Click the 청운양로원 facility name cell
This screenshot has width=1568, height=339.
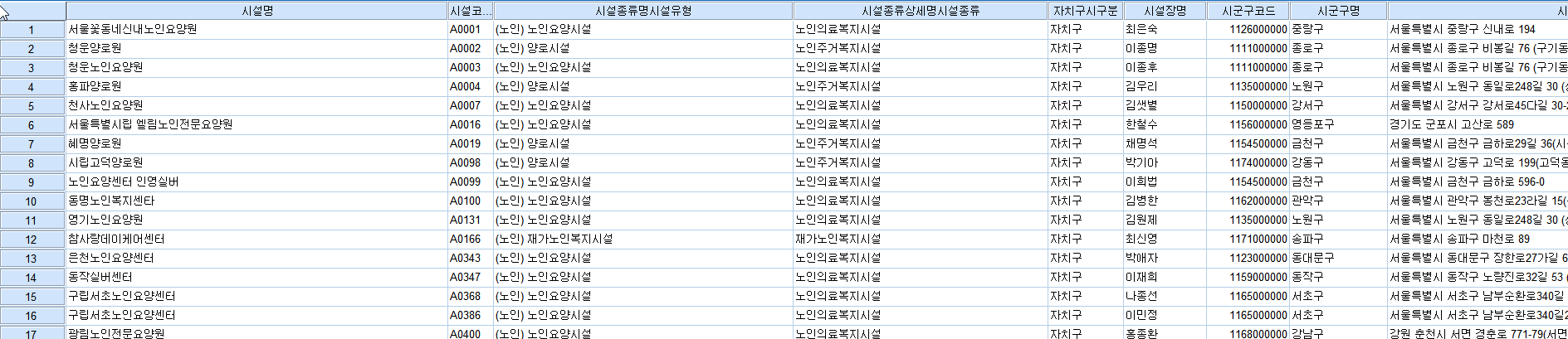(x=256, y=48)
